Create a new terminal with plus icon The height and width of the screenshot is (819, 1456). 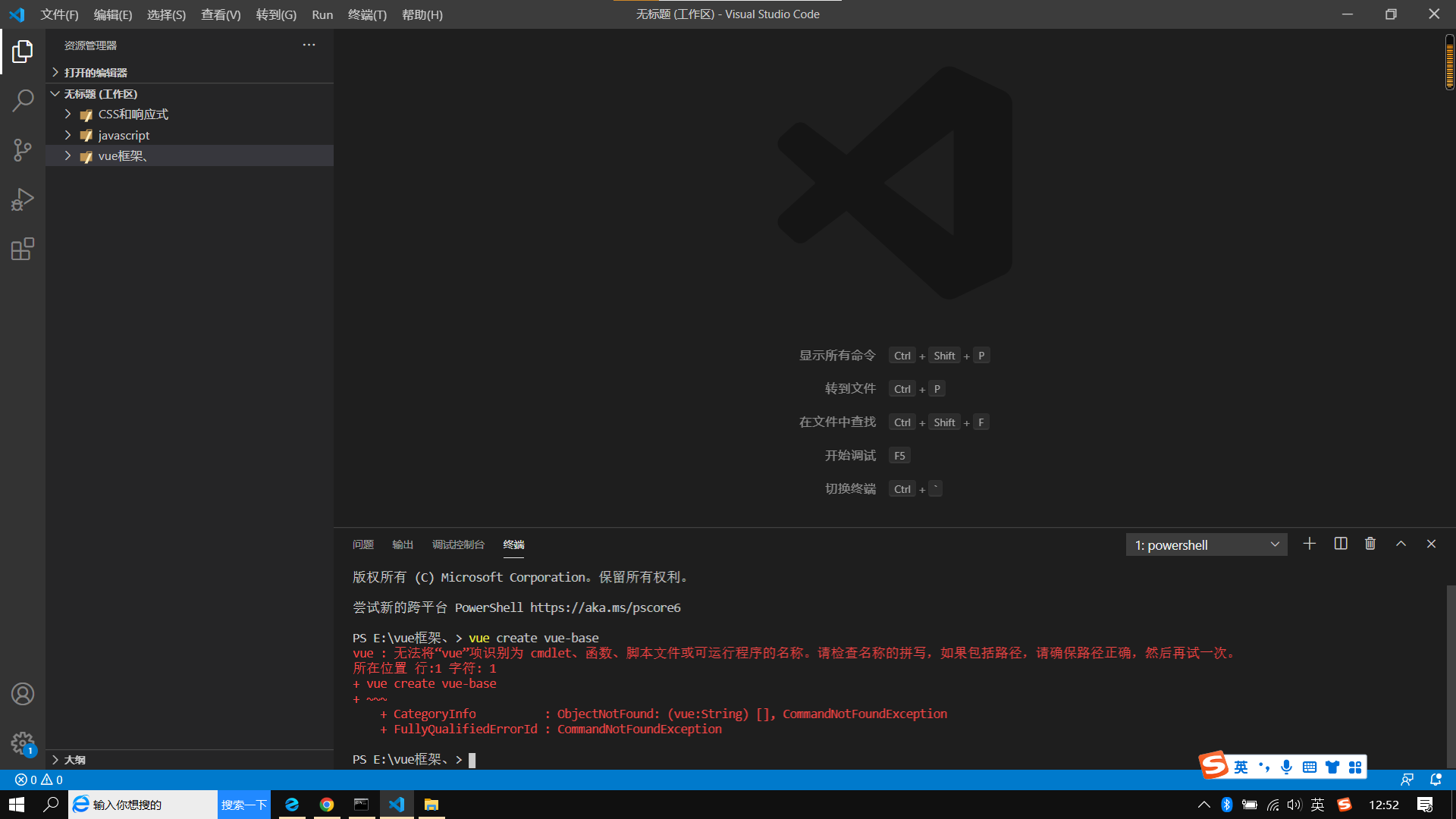click(1310, 544)
